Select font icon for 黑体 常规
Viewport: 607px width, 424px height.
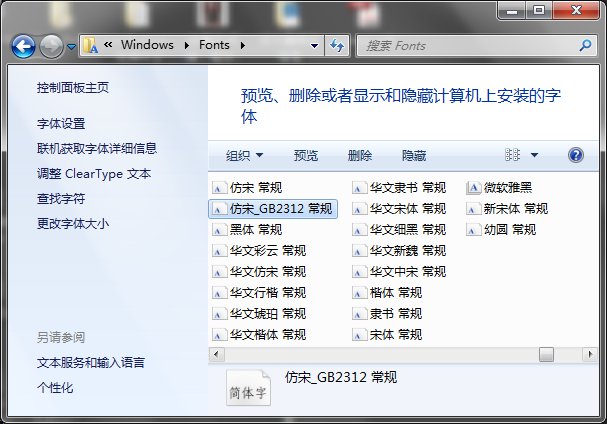pos(219,230)
